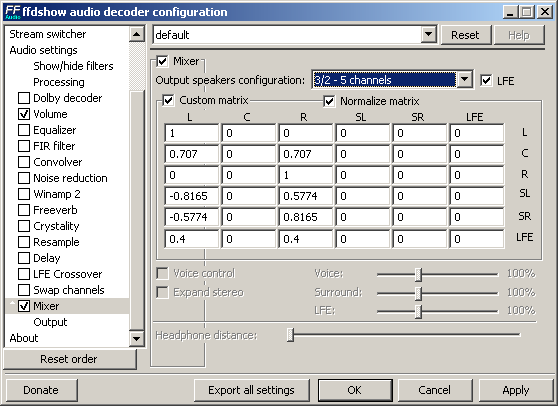Tick the Swap channels checkbox
This screenshot has width=558, height=406.
pyautogui.click(x=24, y=290)
